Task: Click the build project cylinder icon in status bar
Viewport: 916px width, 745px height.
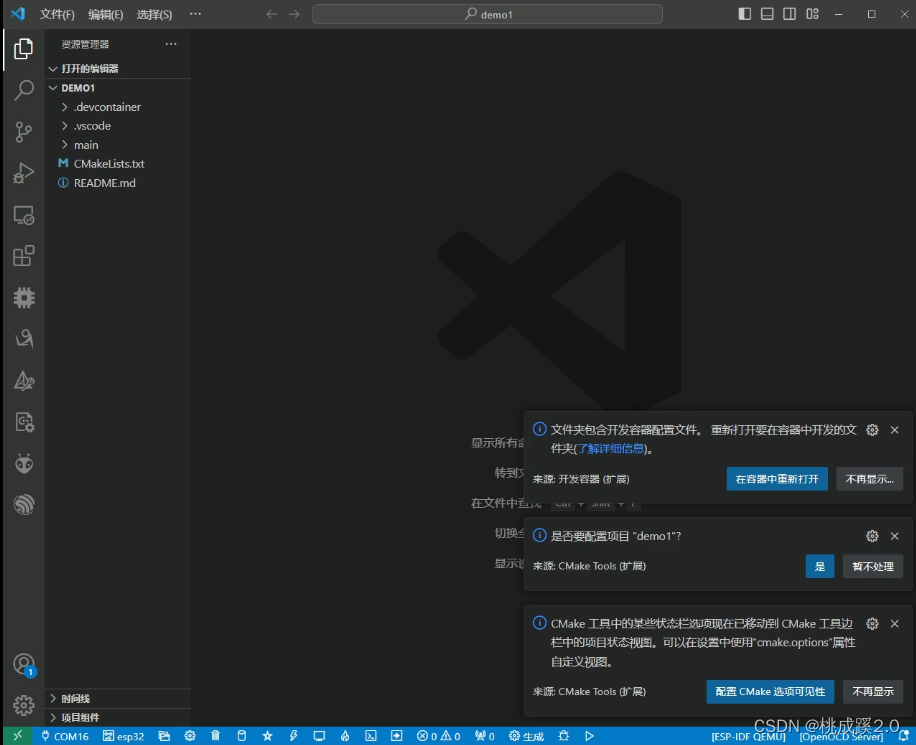Action: coord(241,736)
